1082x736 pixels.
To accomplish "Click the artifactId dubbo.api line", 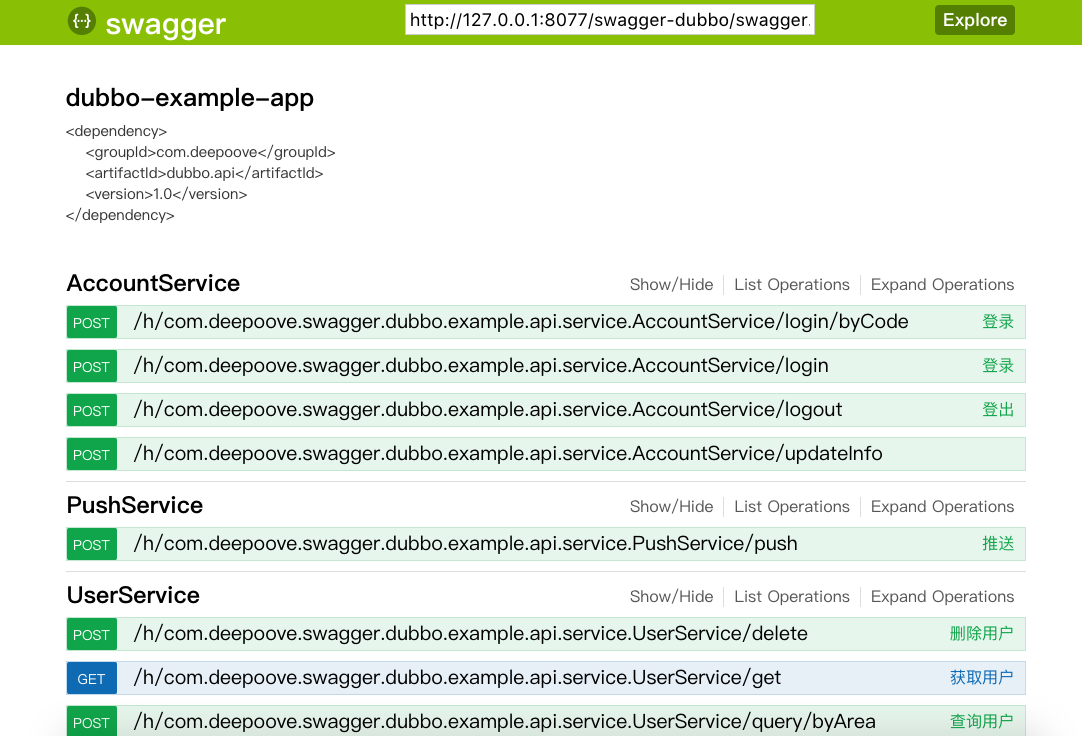I will coord(204,173).
